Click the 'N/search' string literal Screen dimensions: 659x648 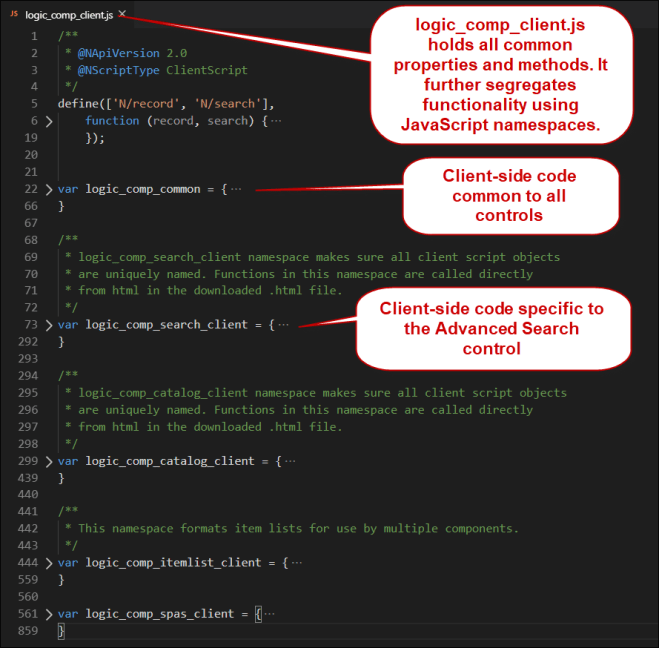(x=227, y=104)
